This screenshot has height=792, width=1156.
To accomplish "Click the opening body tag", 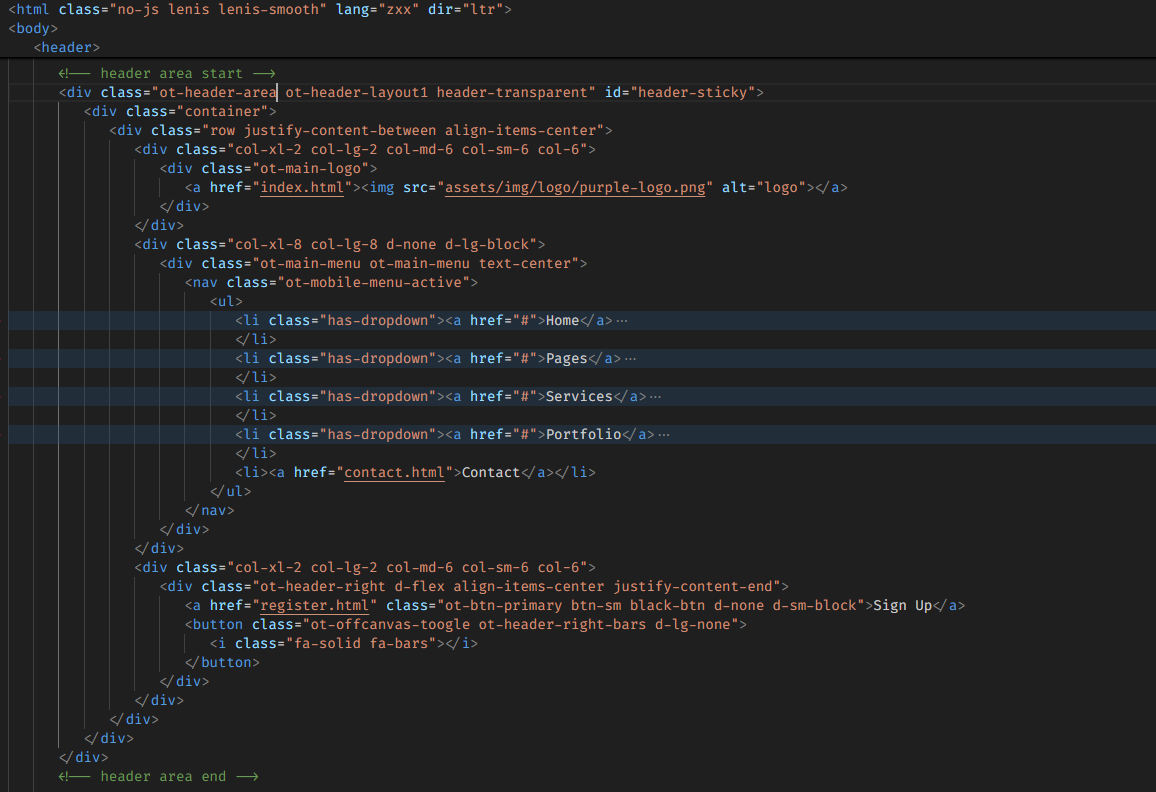I will click(33, 28).
